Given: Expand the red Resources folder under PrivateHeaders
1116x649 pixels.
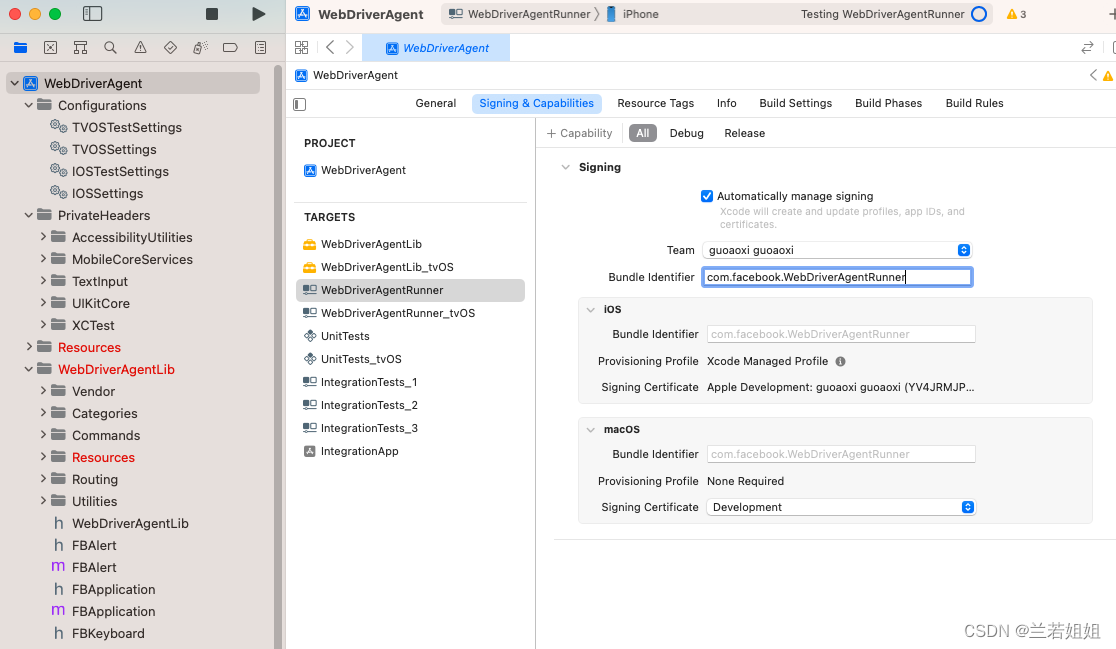Looking at the screenshot, I should (x=28, y=347).
